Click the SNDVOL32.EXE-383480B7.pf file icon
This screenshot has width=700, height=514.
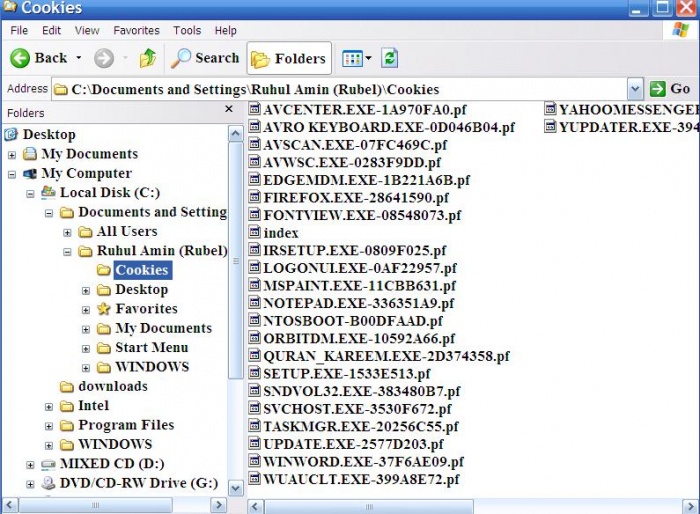tap(254, 390)
